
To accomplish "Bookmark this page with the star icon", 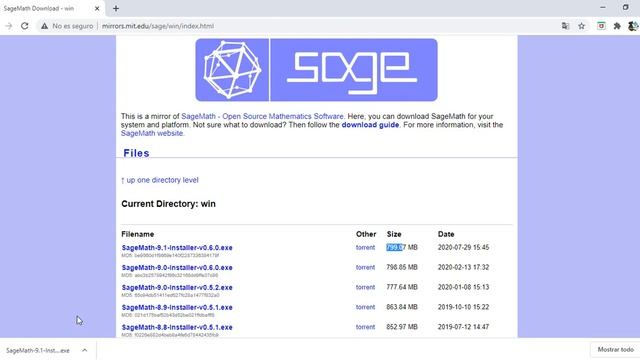I will (582, 26).
